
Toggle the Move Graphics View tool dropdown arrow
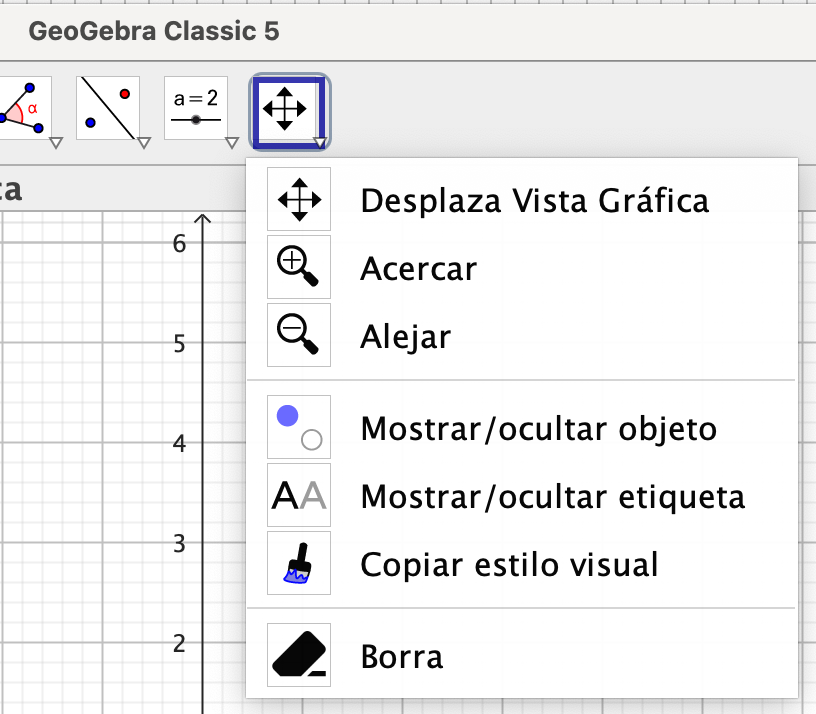(321, 142)
